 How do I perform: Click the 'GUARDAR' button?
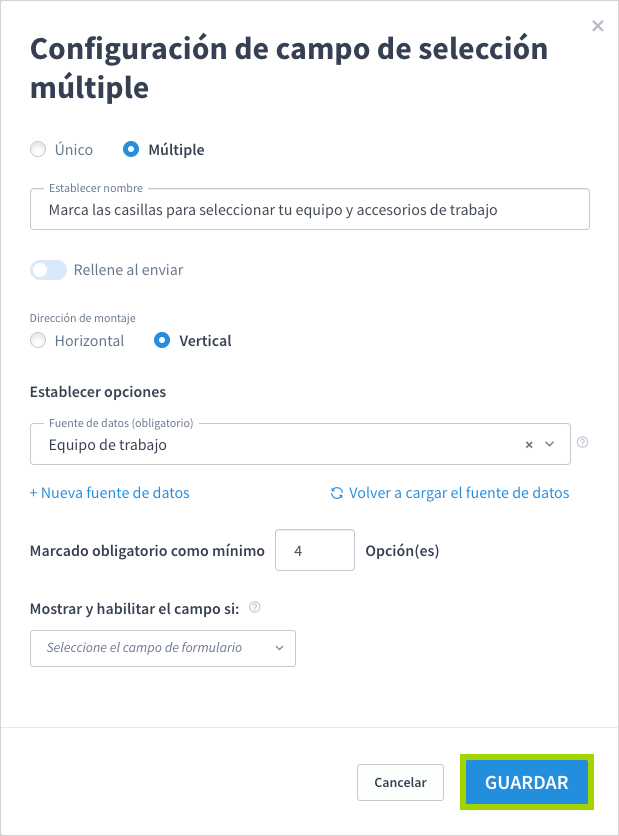(x=526, y=783)
